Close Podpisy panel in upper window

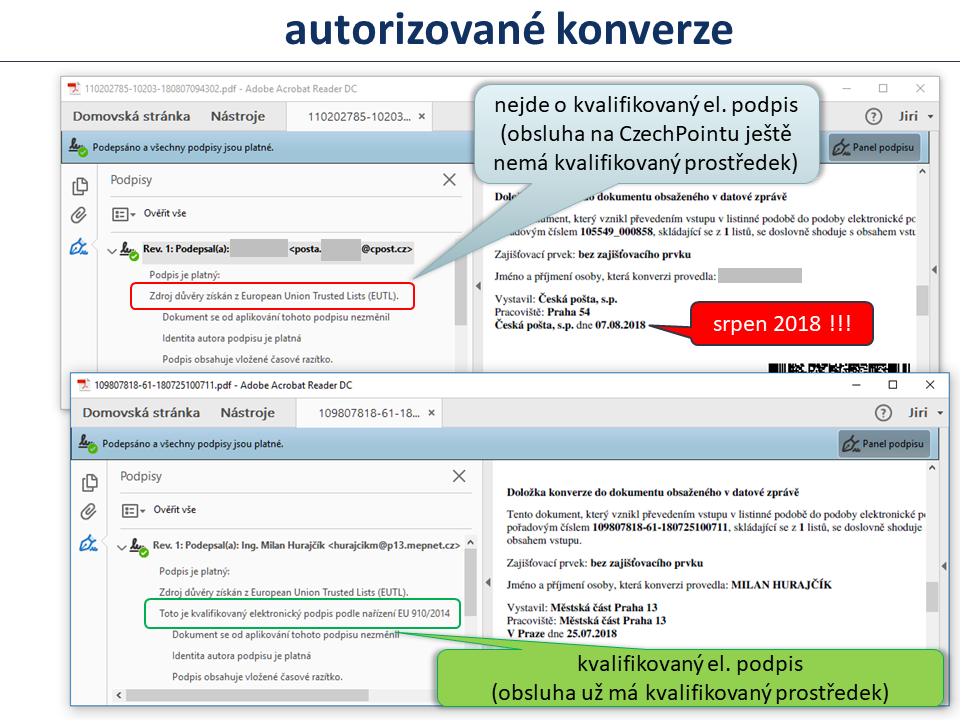tap(449, 179)
